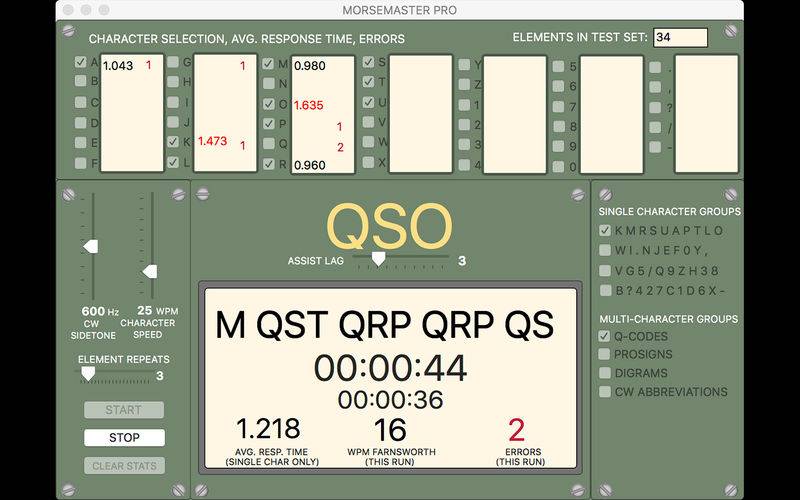
Task: Enable the digit 2 checkbox
Action: 464,124
